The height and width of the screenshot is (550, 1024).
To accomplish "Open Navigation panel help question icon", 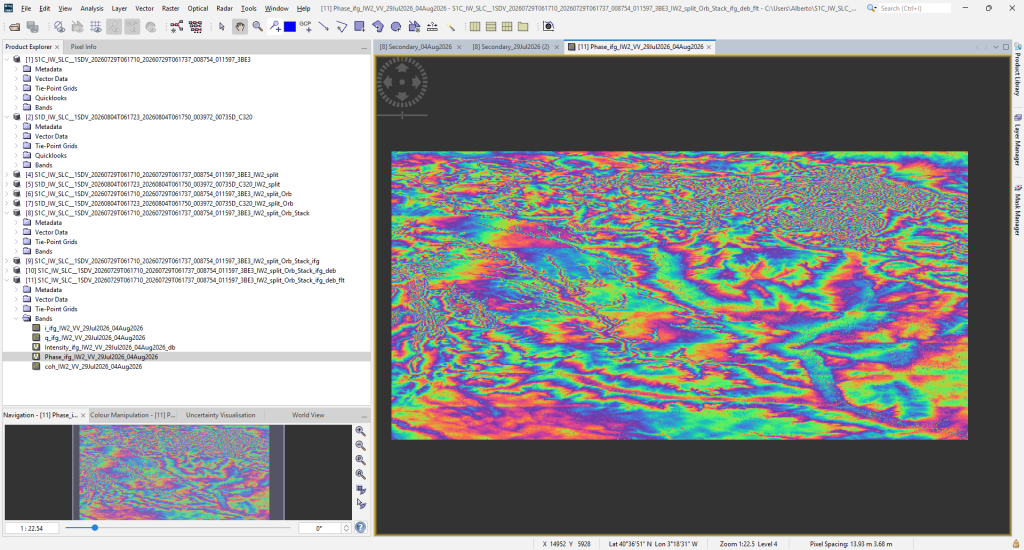I will click(360, 528).
